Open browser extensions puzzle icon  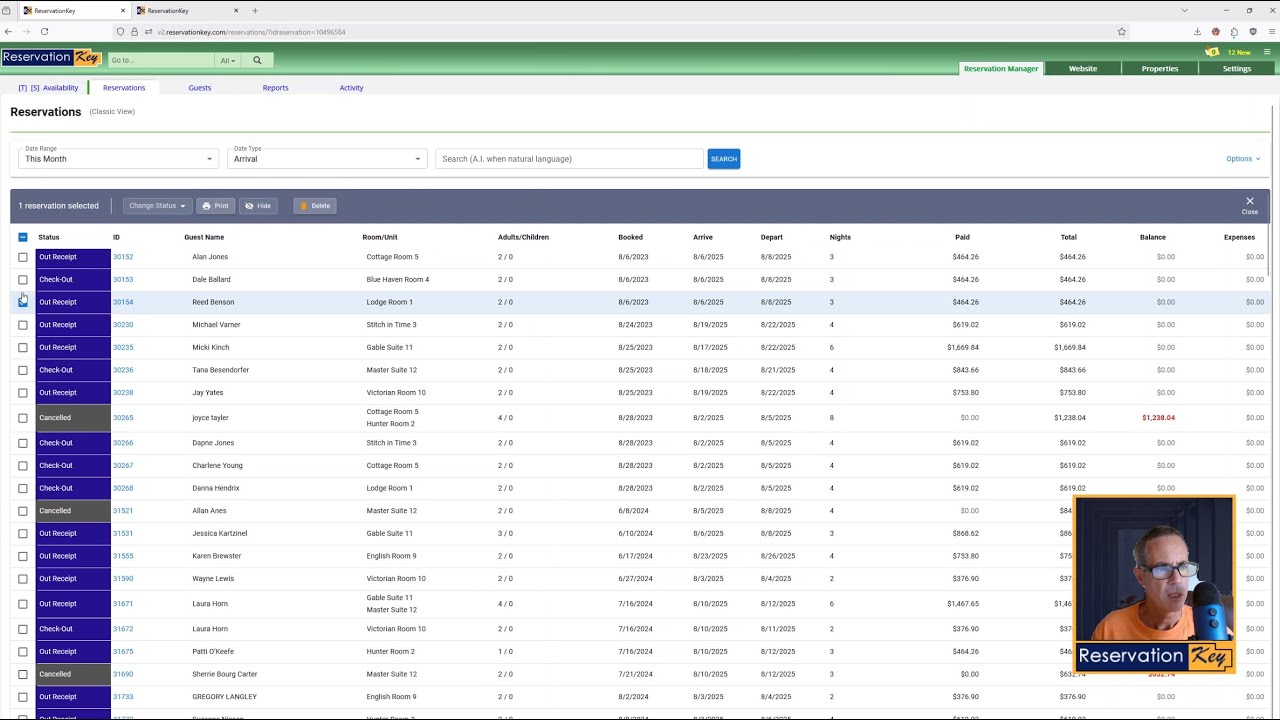click(x=1234, y=32)
